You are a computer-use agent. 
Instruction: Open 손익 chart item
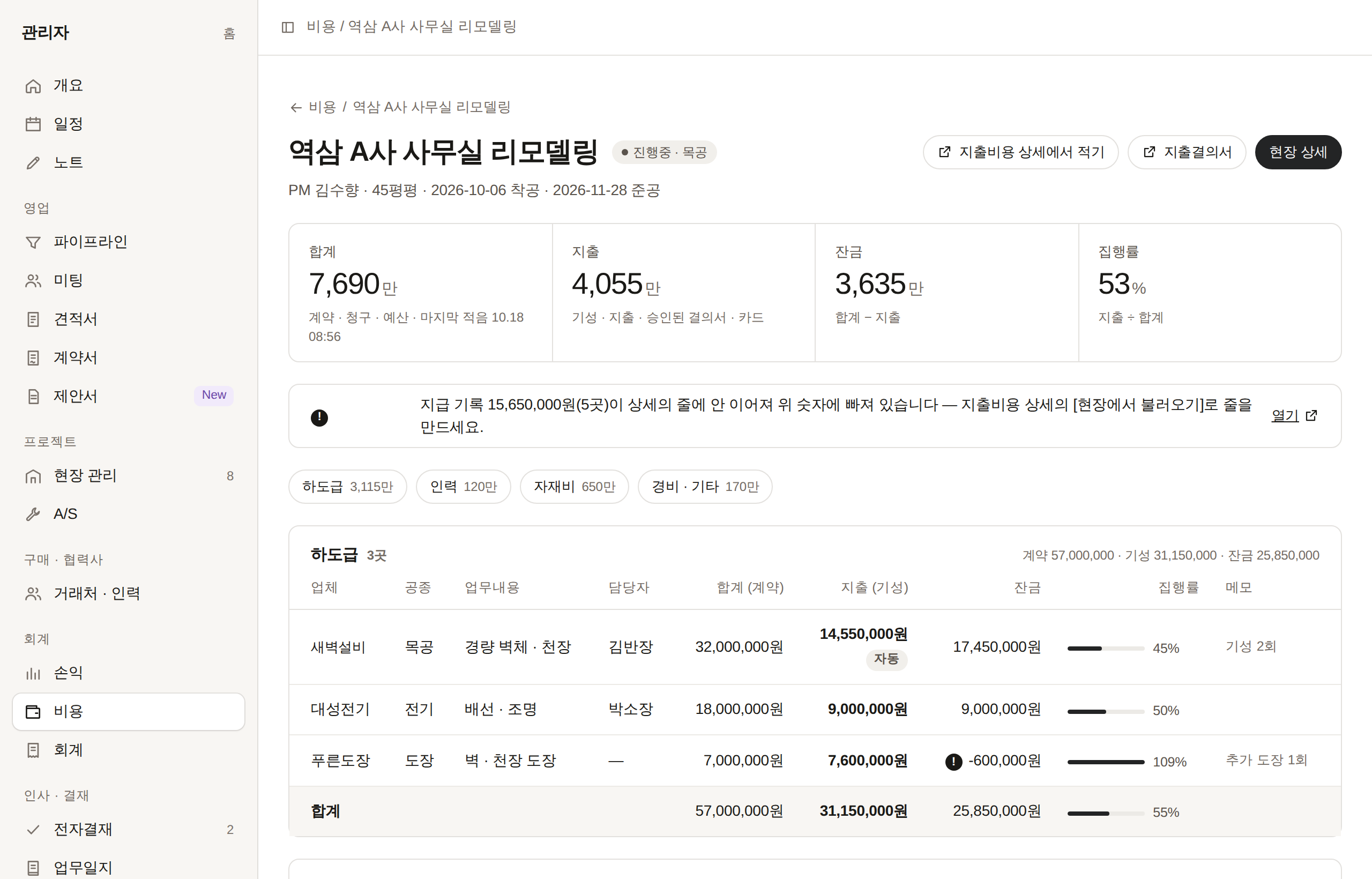[x=129, y=673]
